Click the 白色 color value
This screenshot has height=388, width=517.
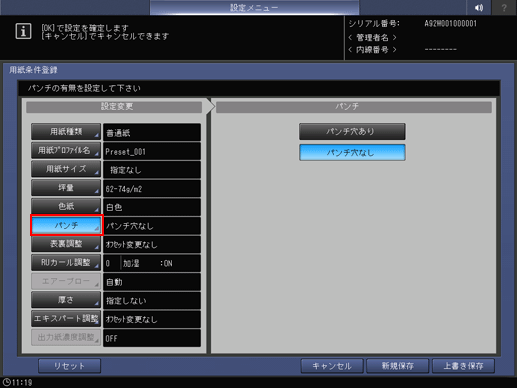pos(152,207)
